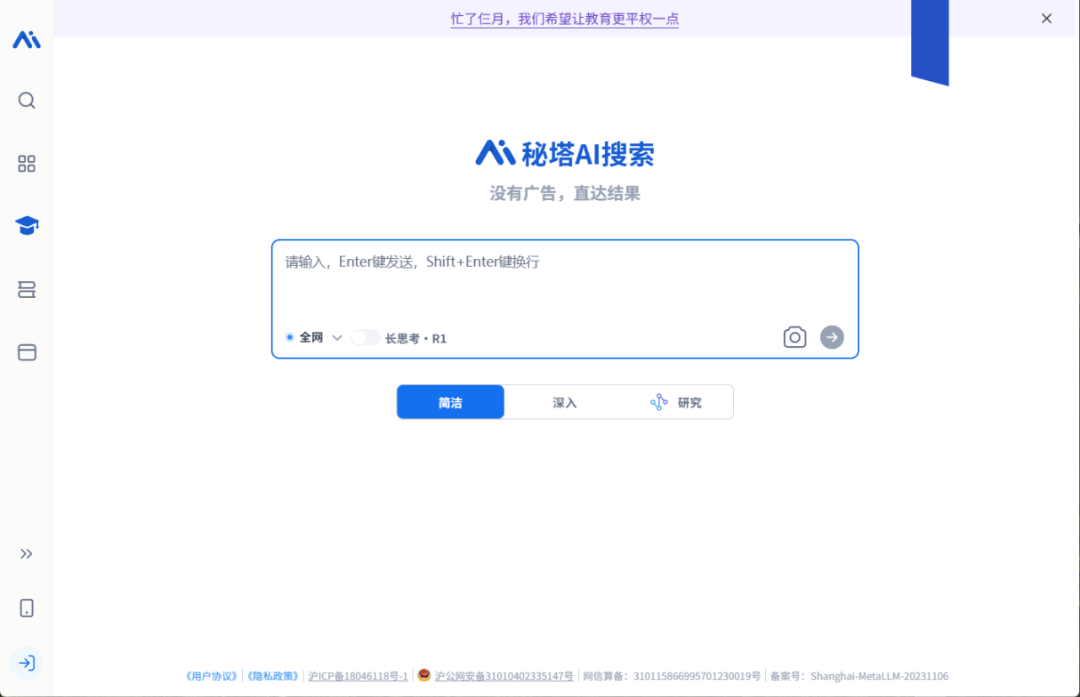Open the search icon in the sidebar
The height and width of the screenshot is (697, 1080).
pyautogui.click(x=27, y=101)
